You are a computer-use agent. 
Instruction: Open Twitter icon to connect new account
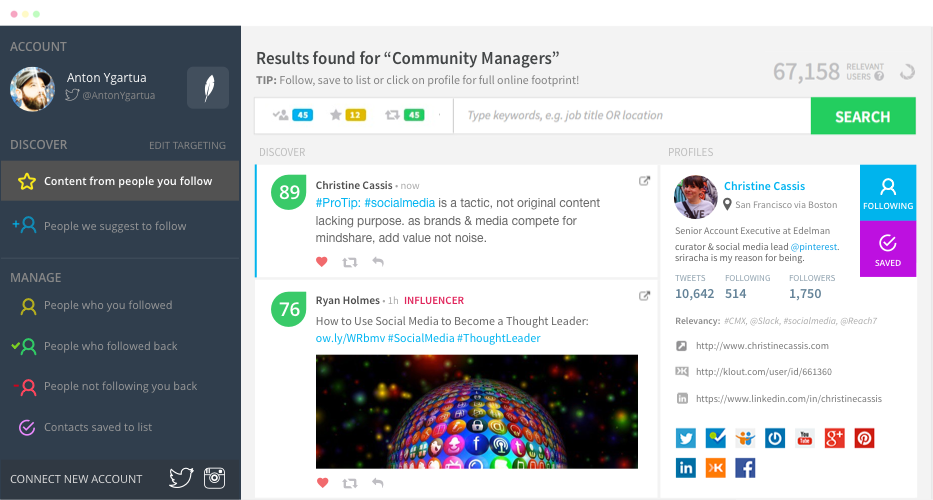click(181, 478)
